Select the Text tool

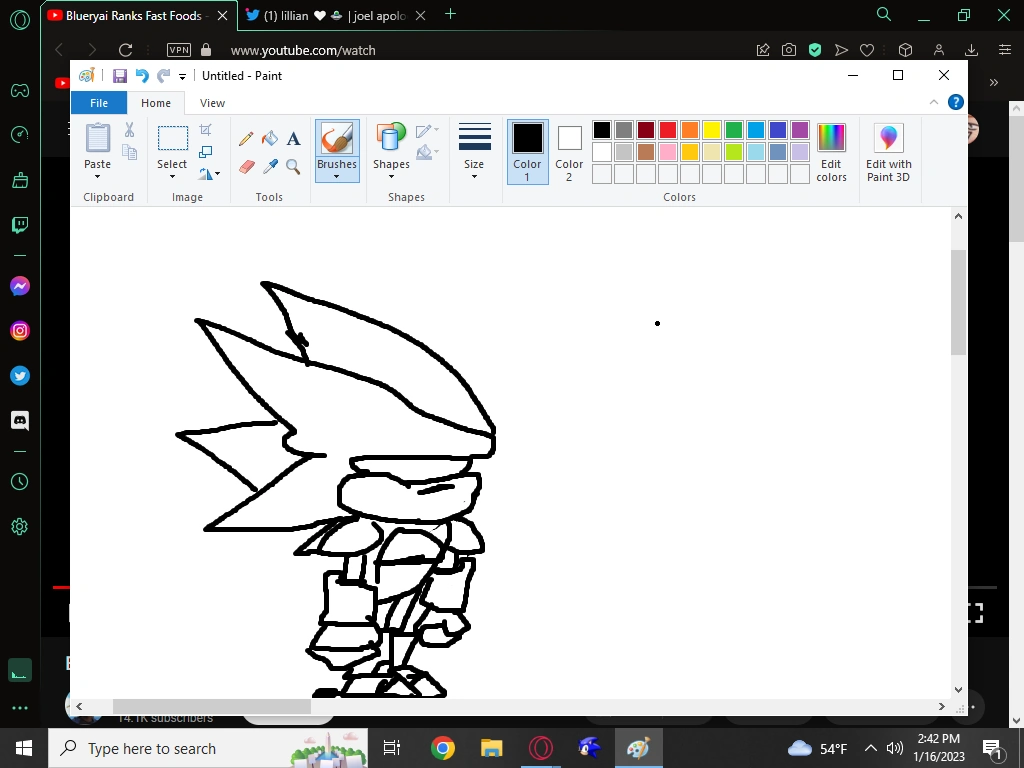[294, 139]
